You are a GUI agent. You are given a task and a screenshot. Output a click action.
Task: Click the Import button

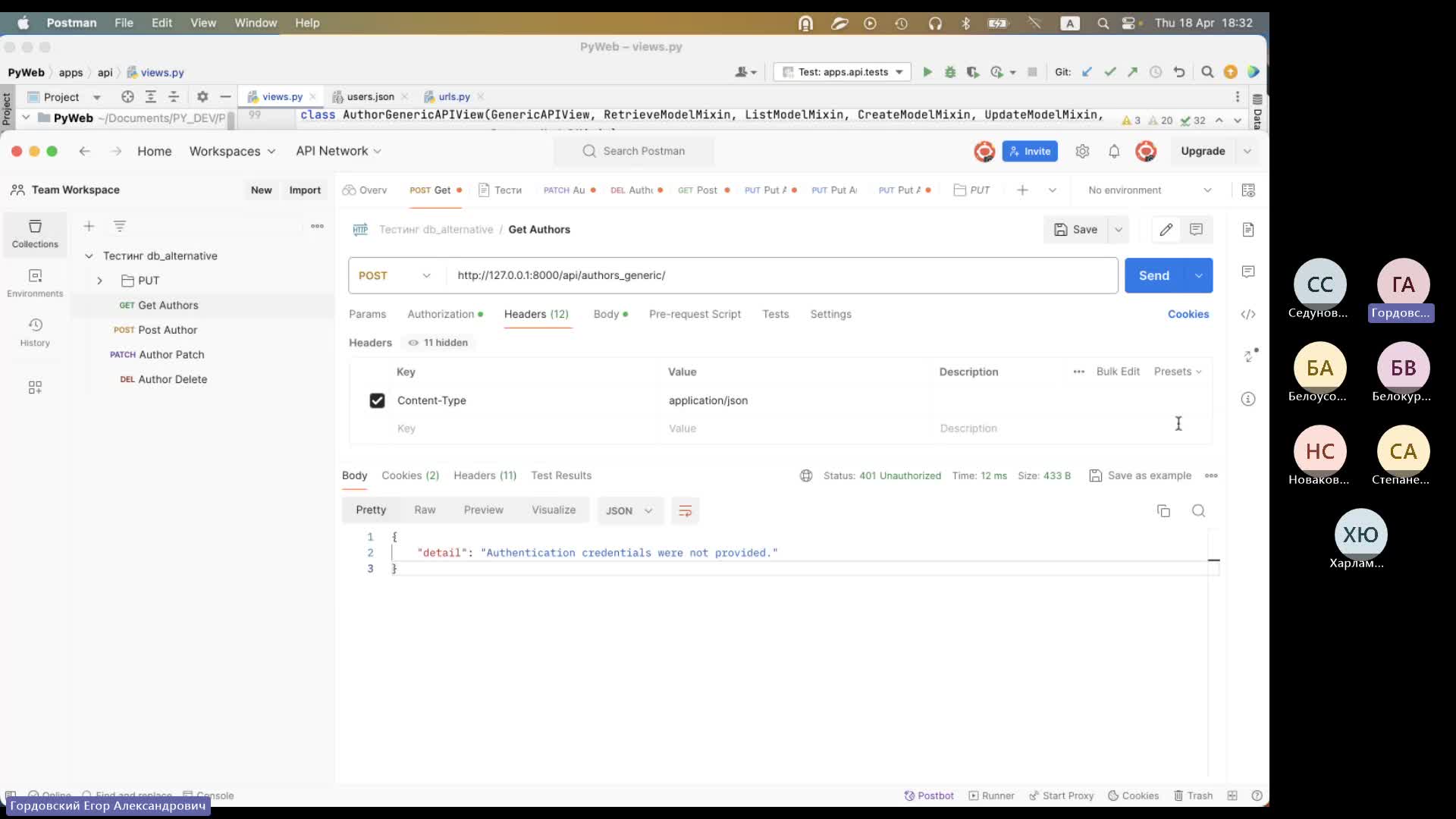coord(304,190)
